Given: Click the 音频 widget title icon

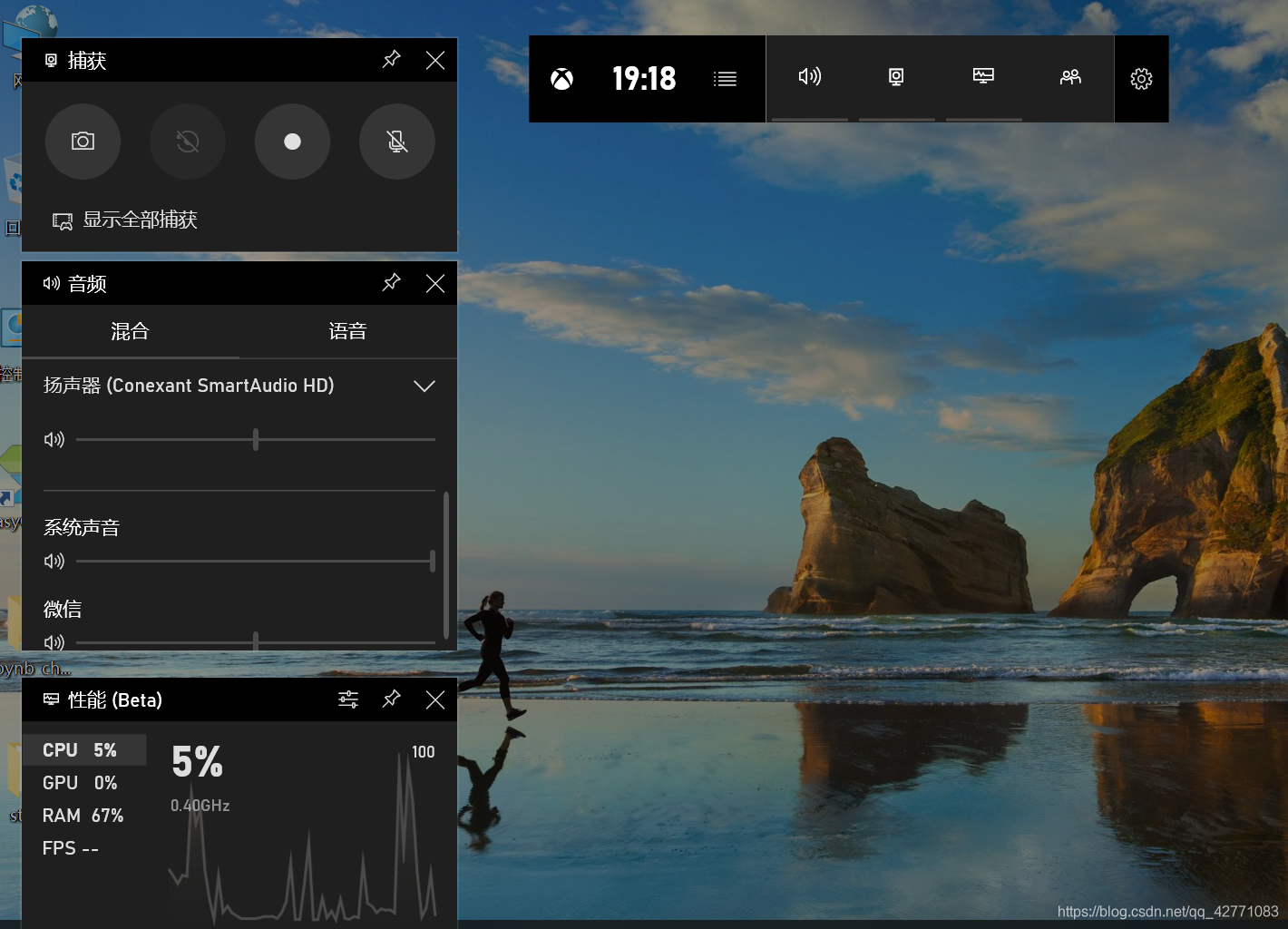Looking at the screenshot, I should pyautogui.click(x=52, y=283).
